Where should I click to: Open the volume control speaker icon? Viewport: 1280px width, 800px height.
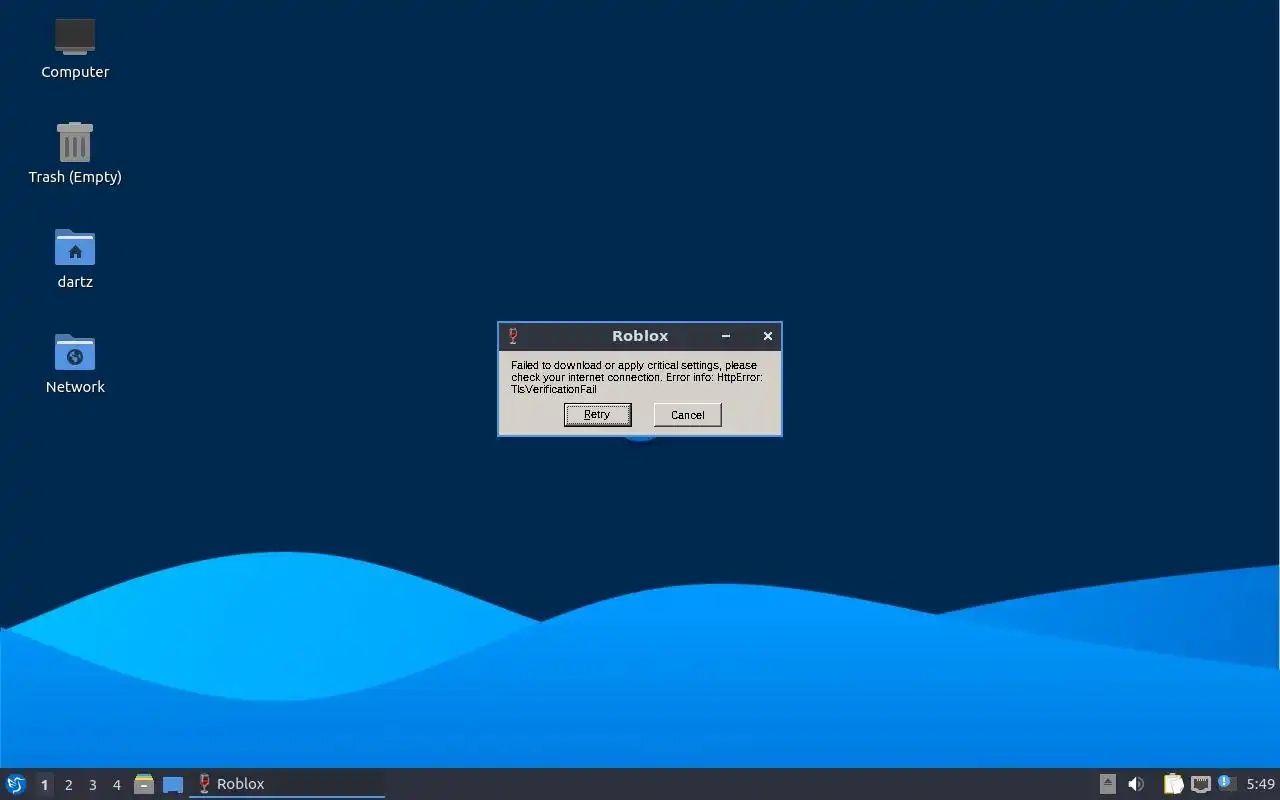[1136, 784]
